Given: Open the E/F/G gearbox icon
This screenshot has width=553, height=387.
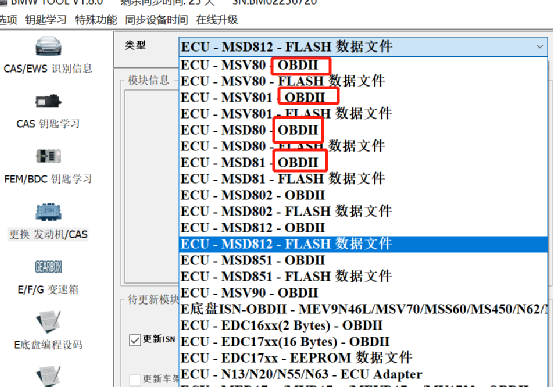Looking at the screenshot, I should (x=48, y=267).
